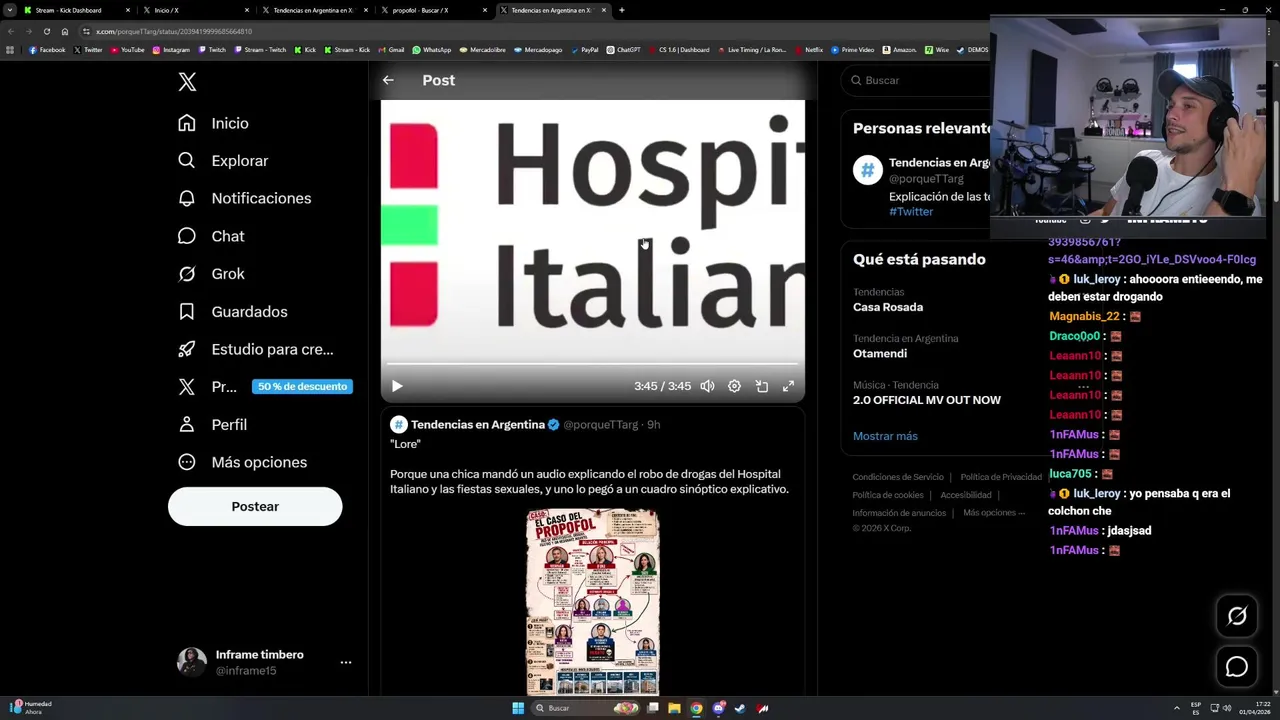The width and height of the screenshot is (1280, 720).
Task: Open the PayPal bookmark
Action: [x=585, y=50]
